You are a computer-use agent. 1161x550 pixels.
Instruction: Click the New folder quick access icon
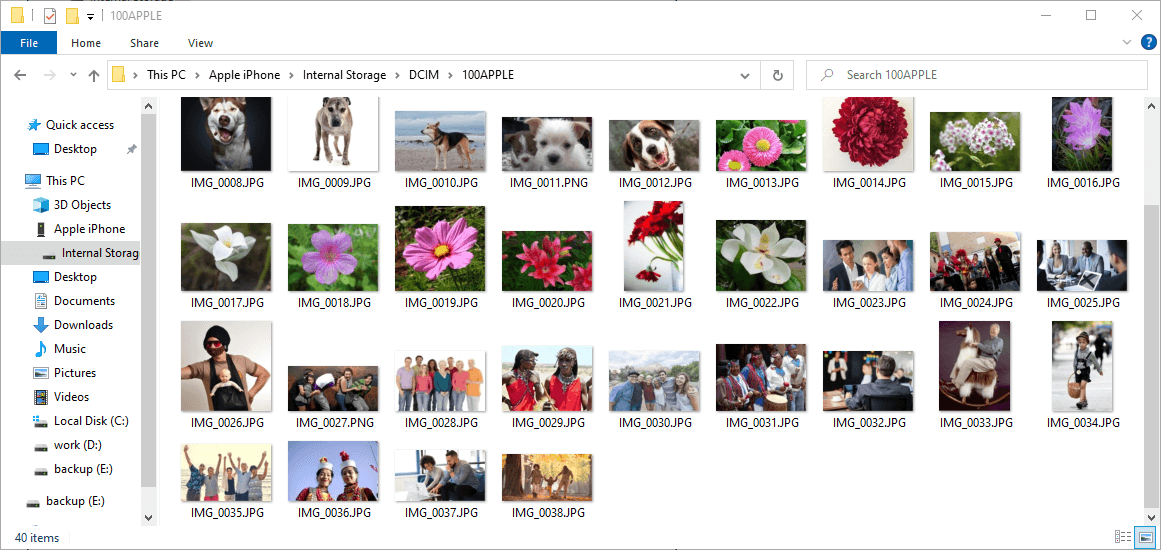72,16
